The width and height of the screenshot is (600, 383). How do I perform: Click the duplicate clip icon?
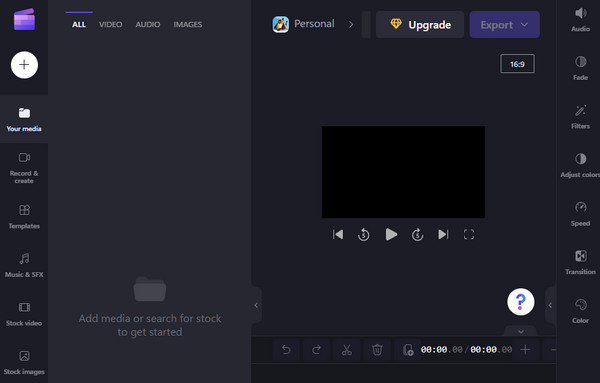(408, 349)
